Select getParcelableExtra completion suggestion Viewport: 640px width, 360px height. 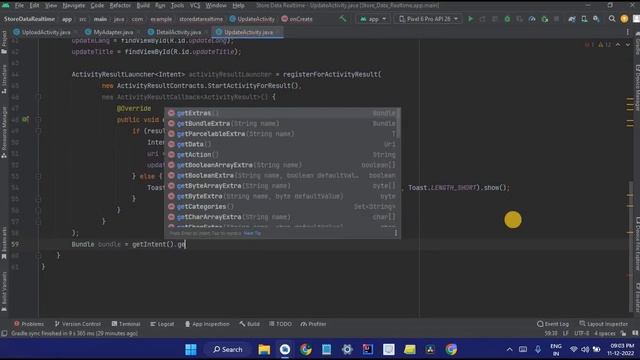coord(282,134)
